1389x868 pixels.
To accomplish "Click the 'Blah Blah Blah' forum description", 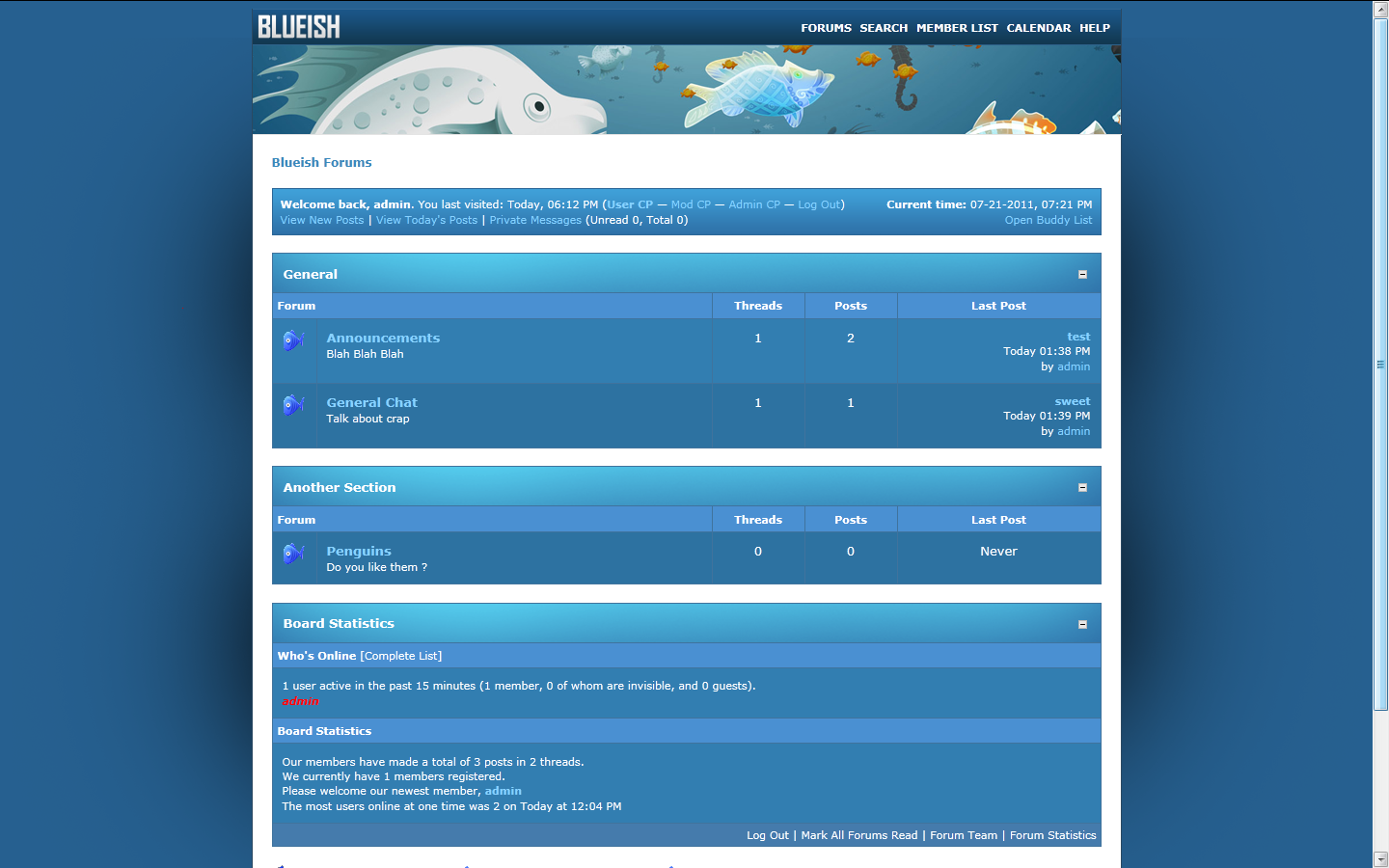I will [x=365, y=354].
